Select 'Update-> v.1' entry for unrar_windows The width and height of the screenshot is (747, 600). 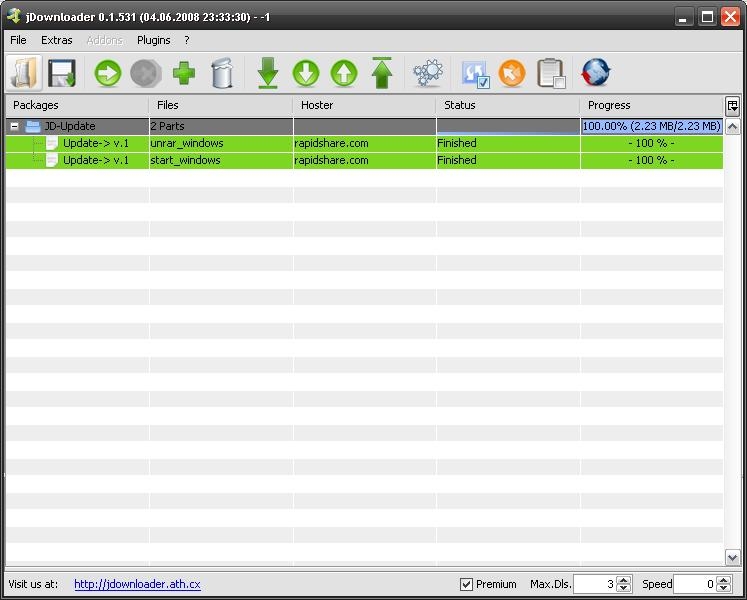pos(96,143)
